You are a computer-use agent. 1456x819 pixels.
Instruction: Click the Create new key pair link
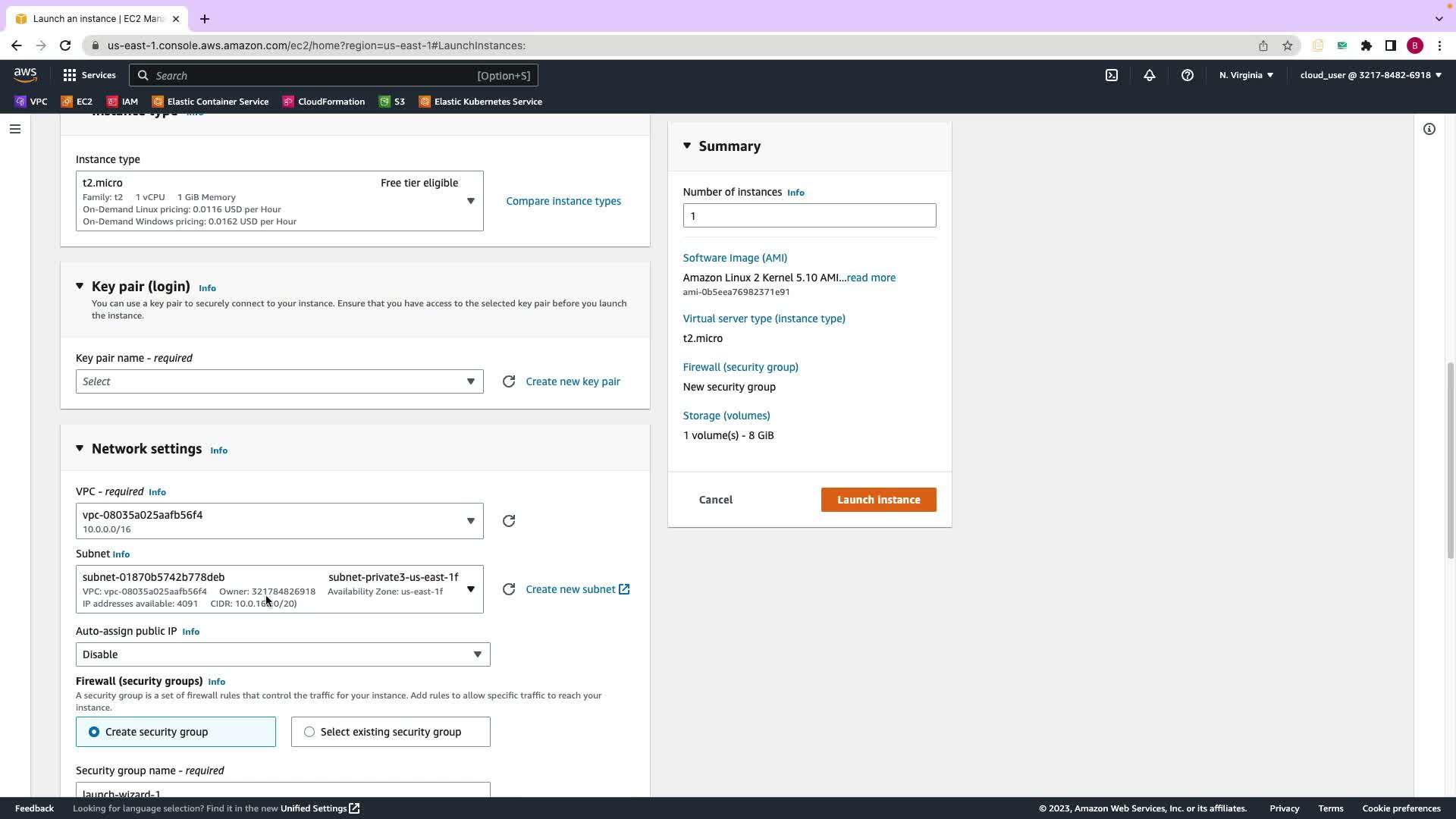point(573,381)
